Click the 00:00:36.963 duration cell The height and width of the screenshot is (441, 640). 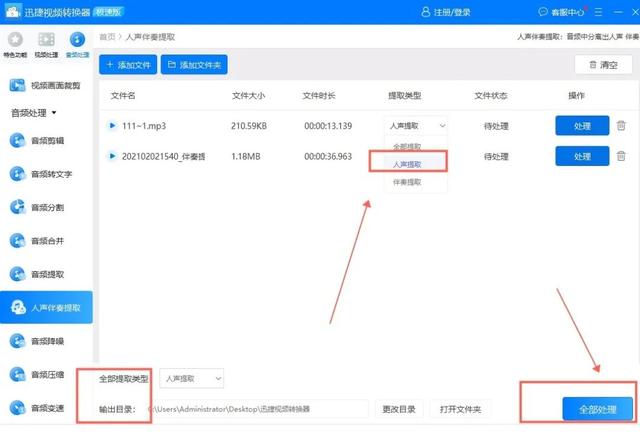[x=328, y=156]
